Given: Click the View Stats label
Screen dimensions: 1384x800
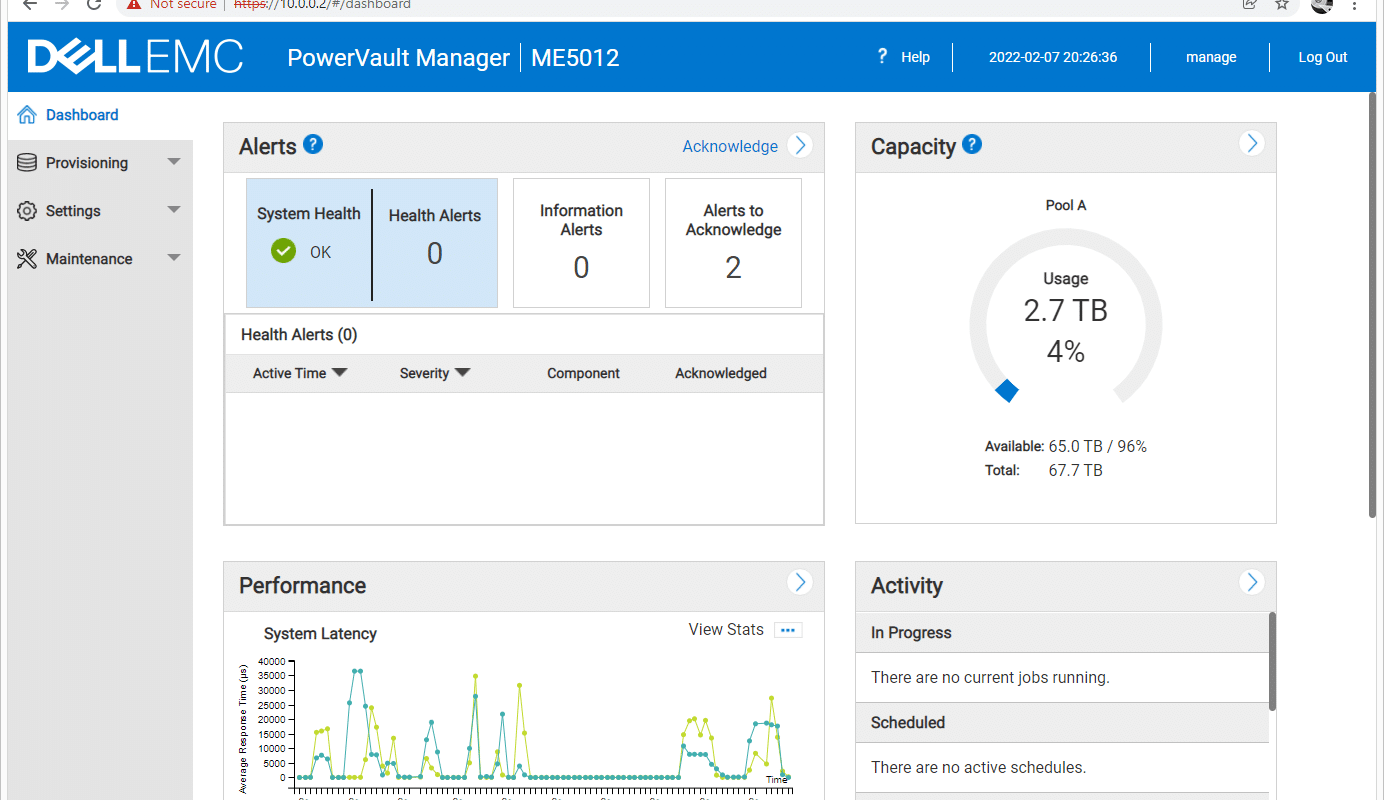Looking at the screenshot, I should click(726, 629).
